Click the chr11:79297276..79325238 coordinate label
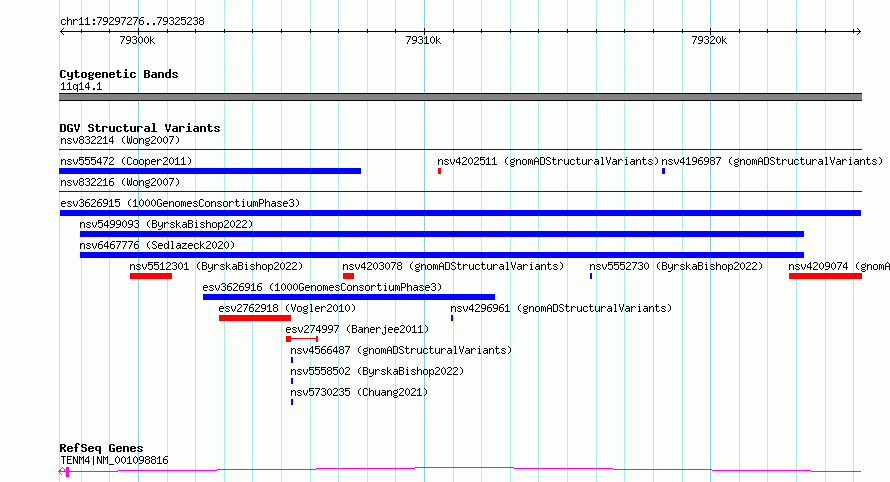This screenshot has width=890, height=482. click(x=132, y=22)
